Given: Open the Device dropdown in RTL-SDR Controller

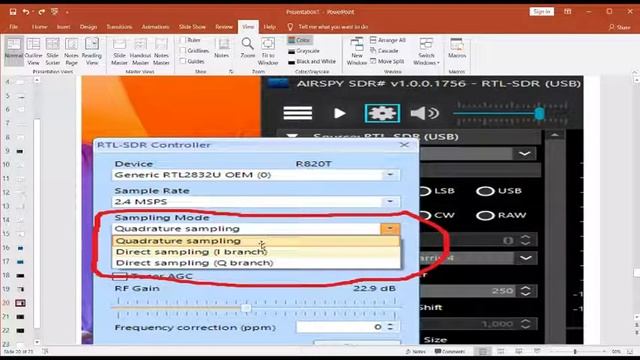Looking at the screenshot, I should 390,175.
